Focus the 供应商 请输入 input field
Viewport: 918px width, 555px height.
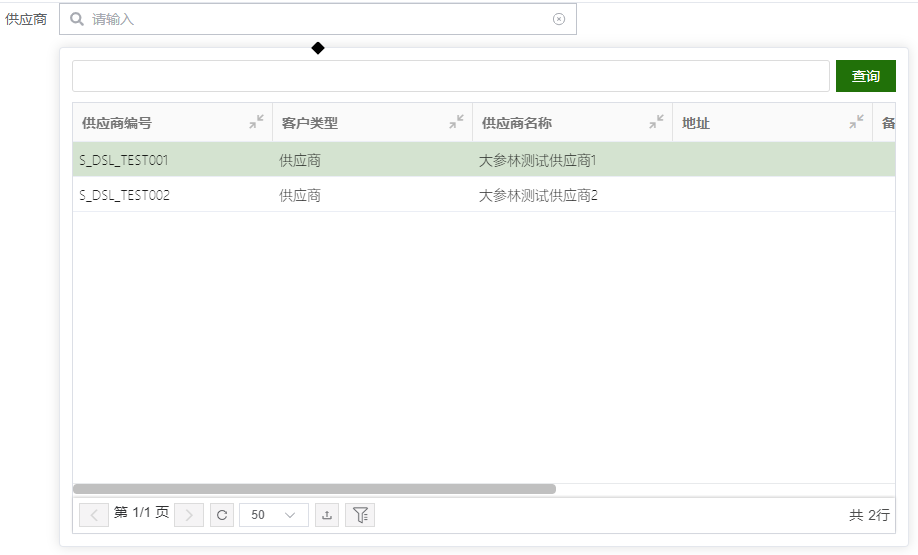click(318, 19)
